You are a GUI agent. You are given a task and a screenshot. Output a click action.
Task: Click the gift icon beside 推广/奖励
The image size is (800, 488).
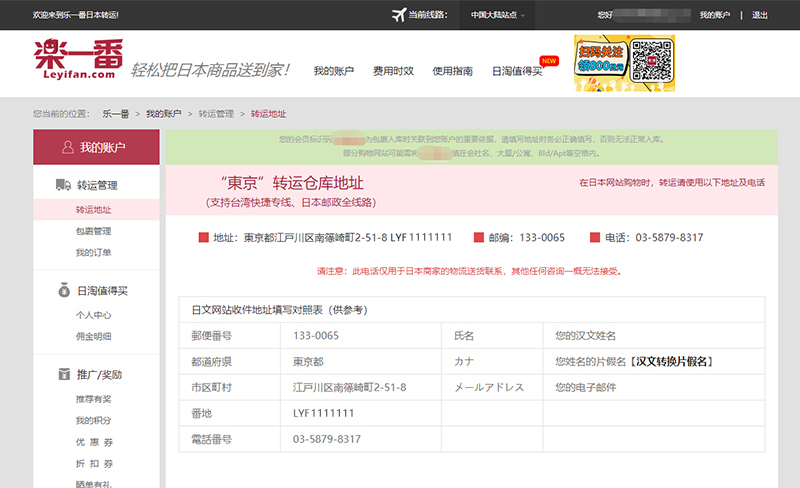tap(61, 375)
